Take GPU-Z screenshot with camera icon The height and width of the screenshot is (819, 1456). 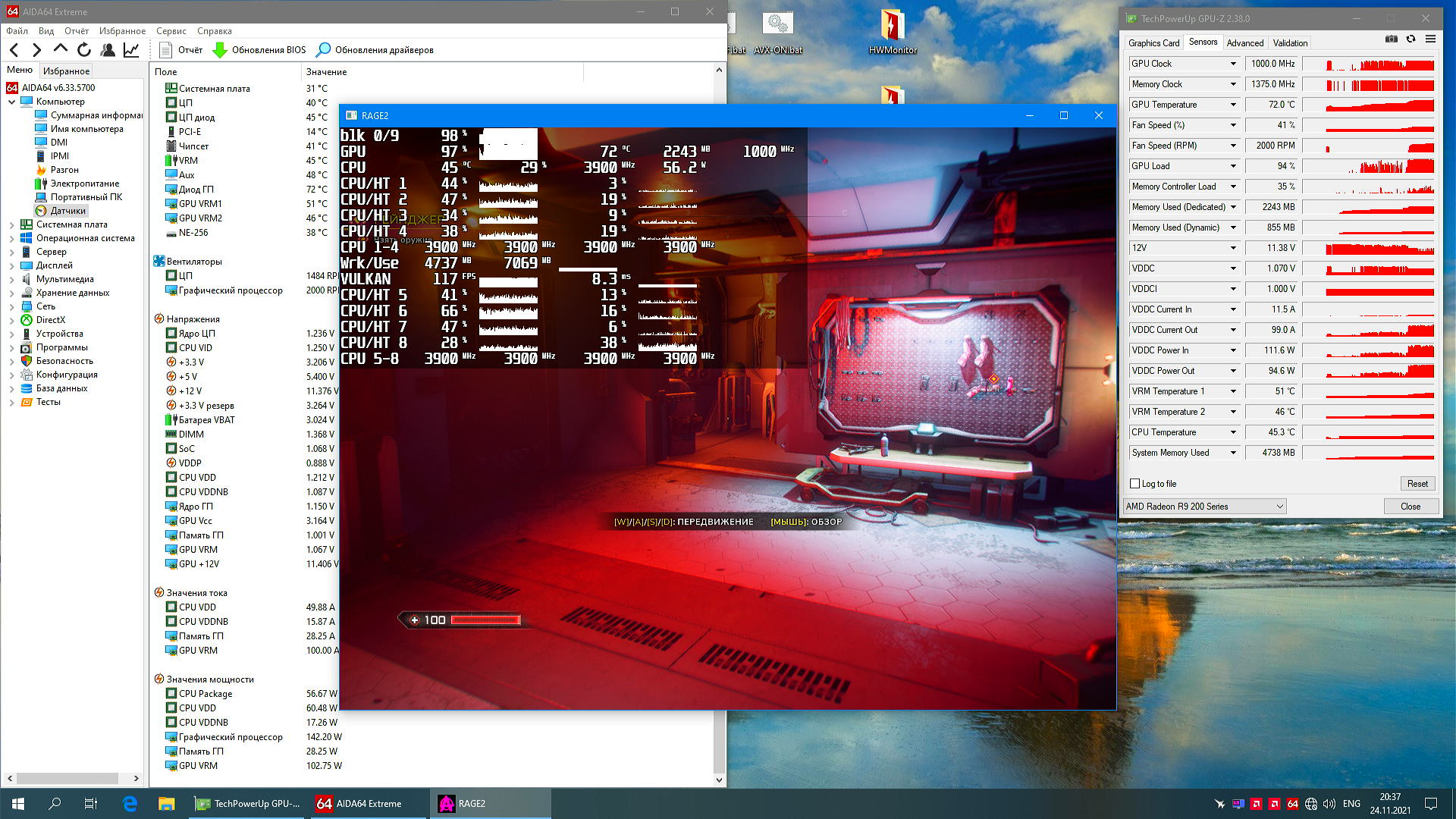tap(1391, 39)
